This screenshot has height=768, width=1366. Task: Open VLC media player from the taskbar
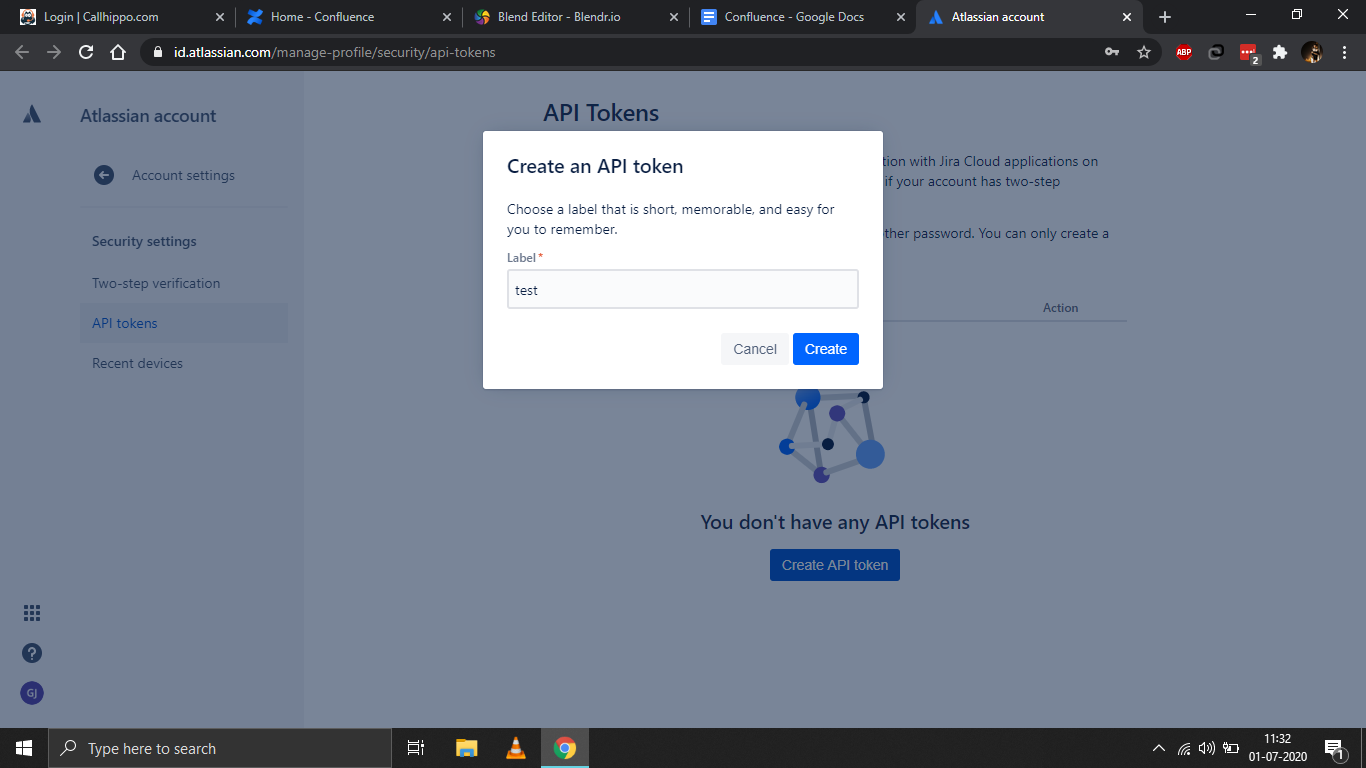tap(516, 748)
